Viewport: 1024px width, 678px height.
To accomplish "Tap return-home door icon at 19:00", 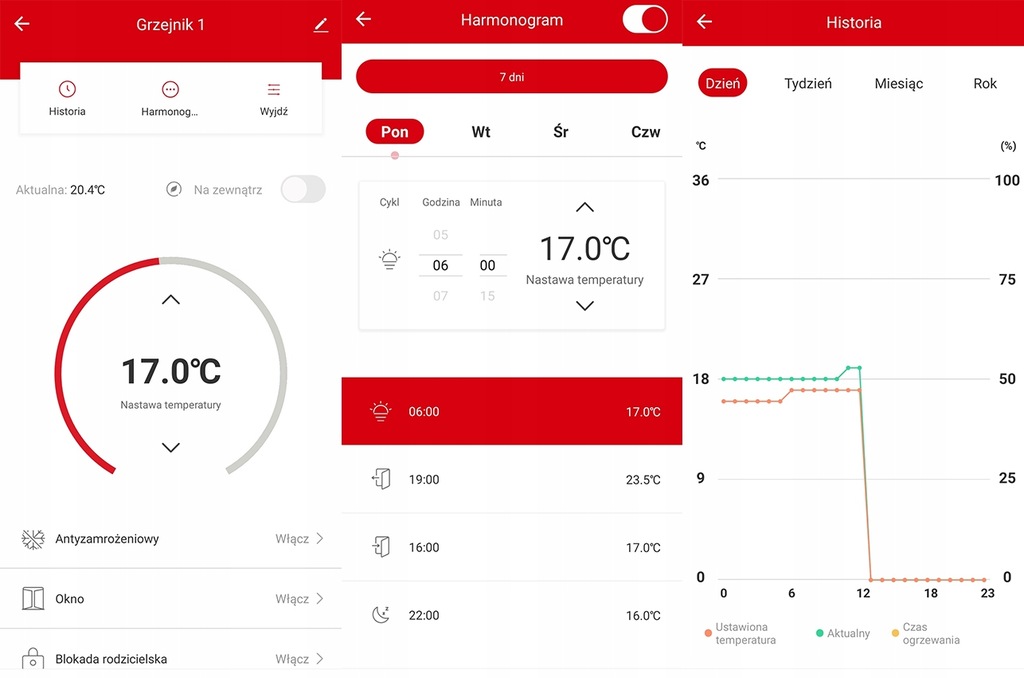I will point(381,479).
